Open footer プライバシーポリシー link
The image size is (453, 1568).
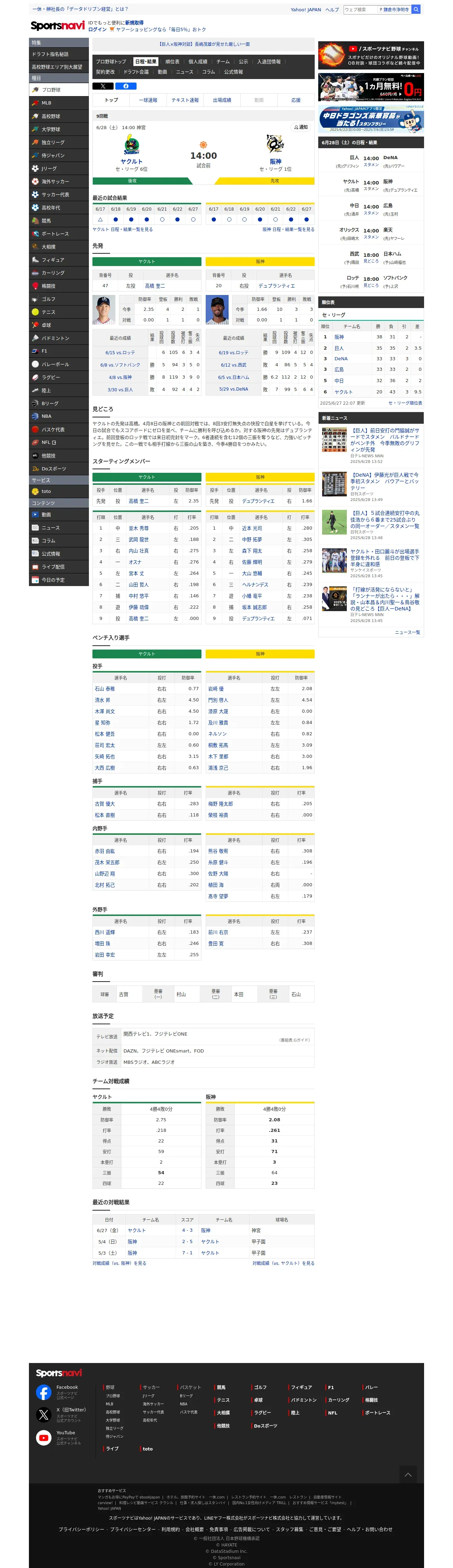(x=81, y=1529)
